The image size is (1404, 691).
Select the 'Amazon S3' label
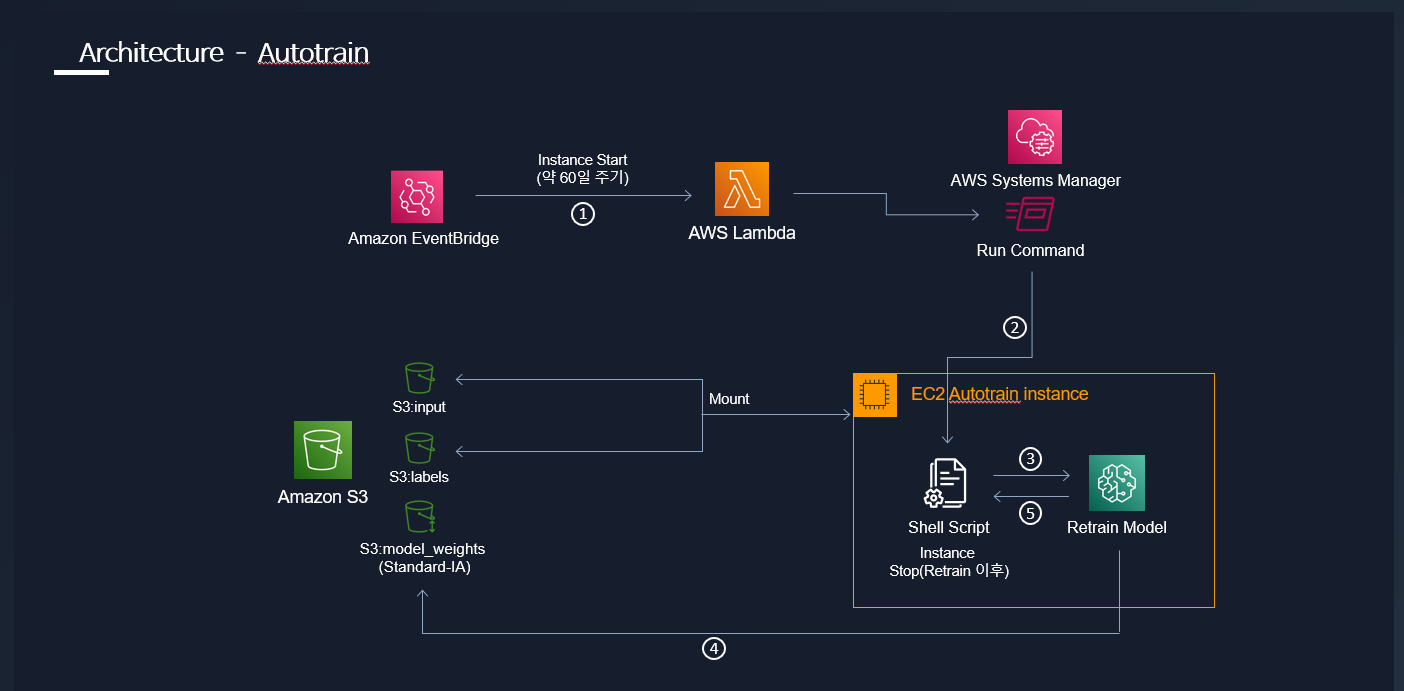click(323, 497)
